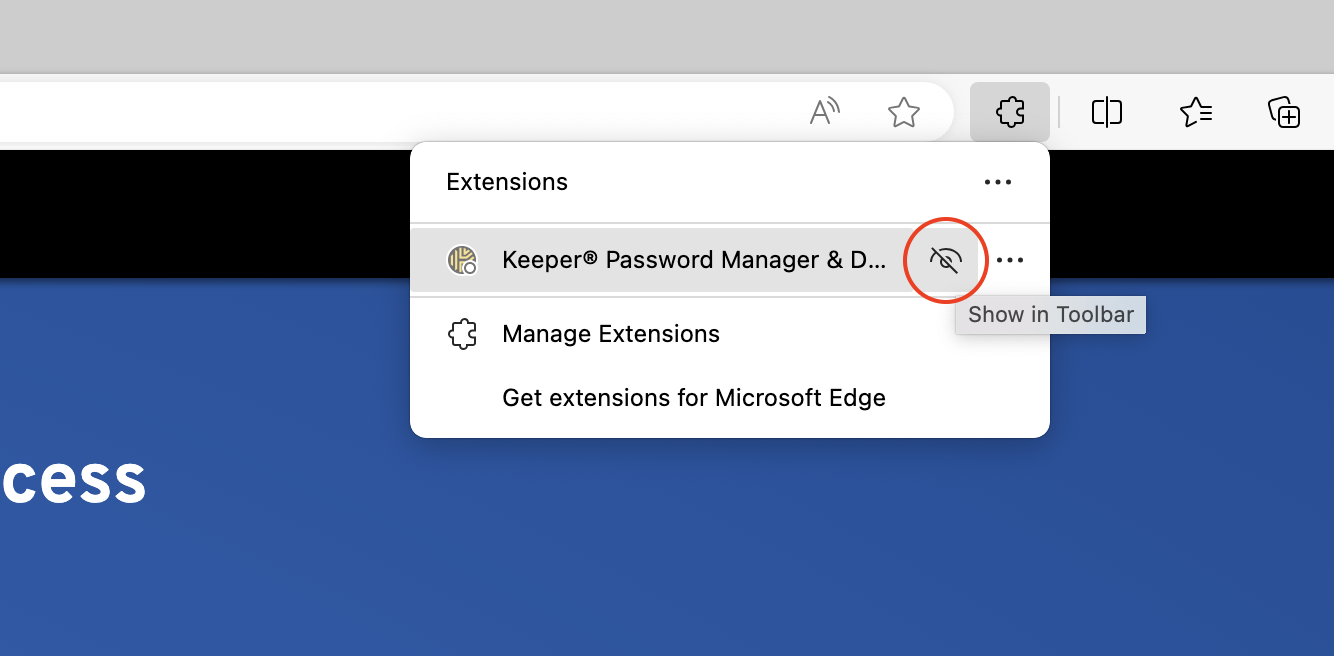Click the Read Aloud icon in address bar
Image resolution: width=1334 pixels, height=656 pixels.
click(x=824, y=112)
